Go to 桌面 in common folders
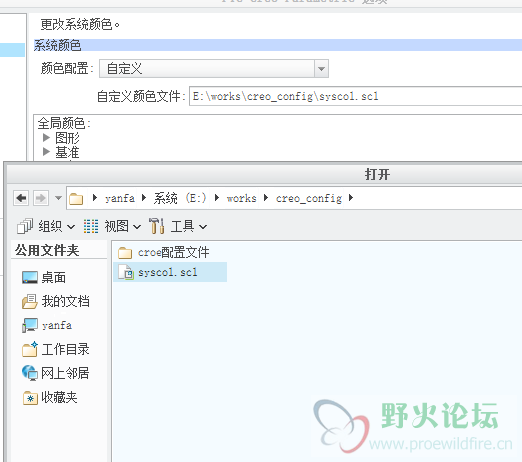Screen dimensions: 522x462 click(x=44, y=277)
